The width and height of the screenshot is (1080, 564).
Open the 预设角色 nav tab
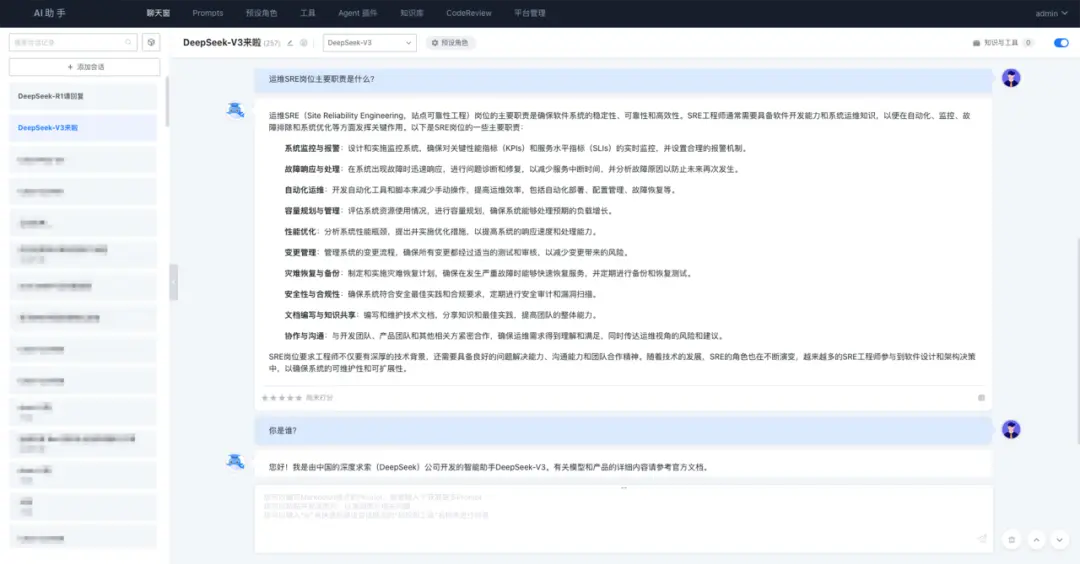pyautogui.click(x=261, y=13)
